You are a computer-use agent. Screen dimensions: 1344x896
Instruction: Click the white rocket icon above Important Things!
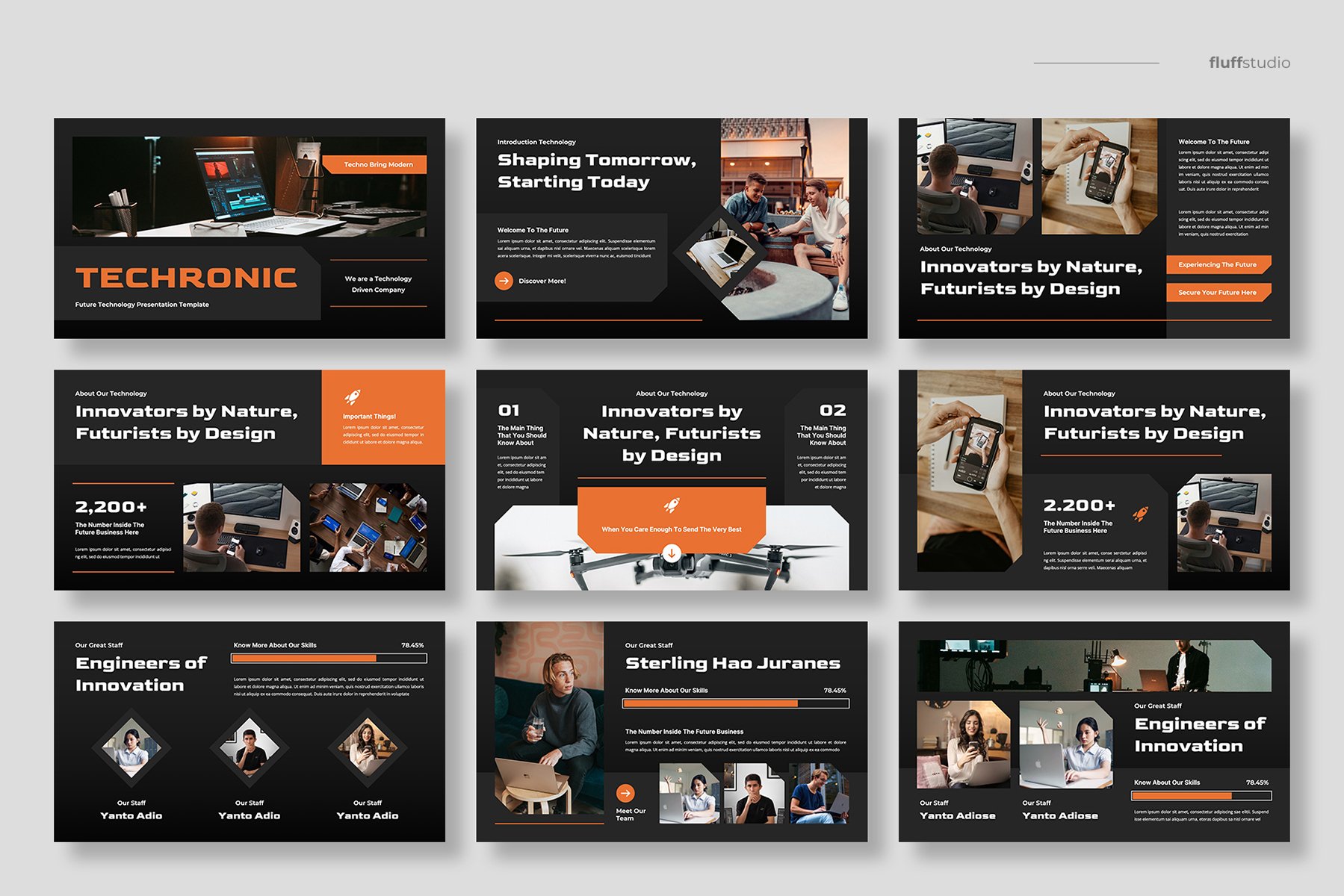353,396
